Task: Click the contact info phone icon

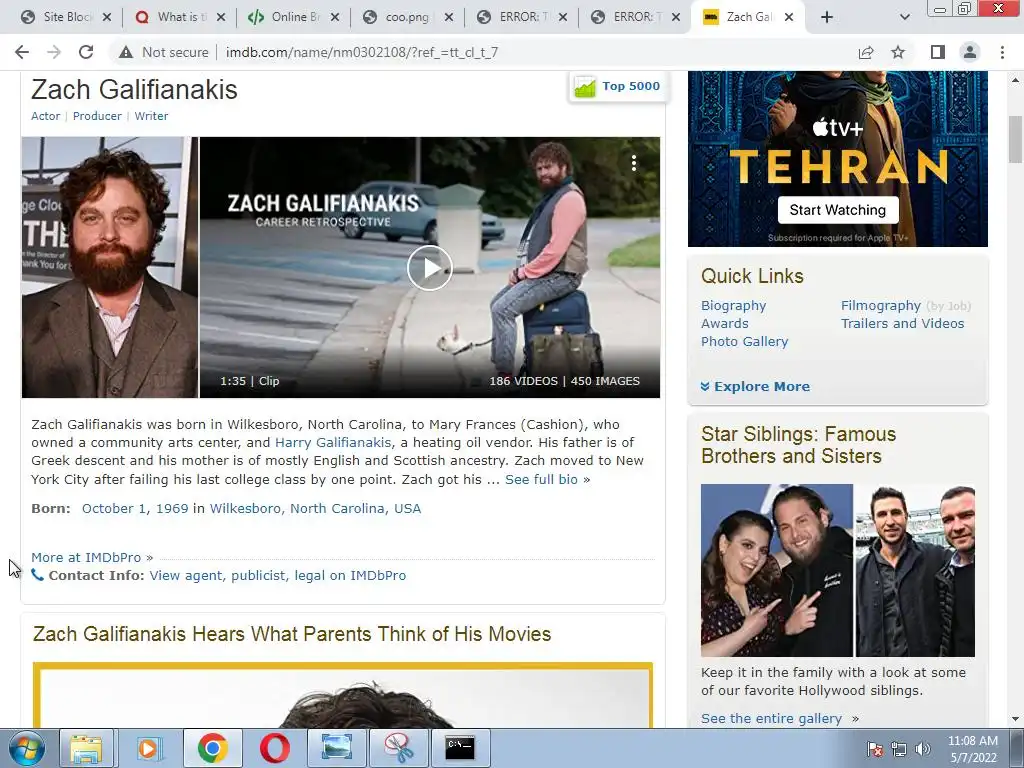Action: (38, 575)
